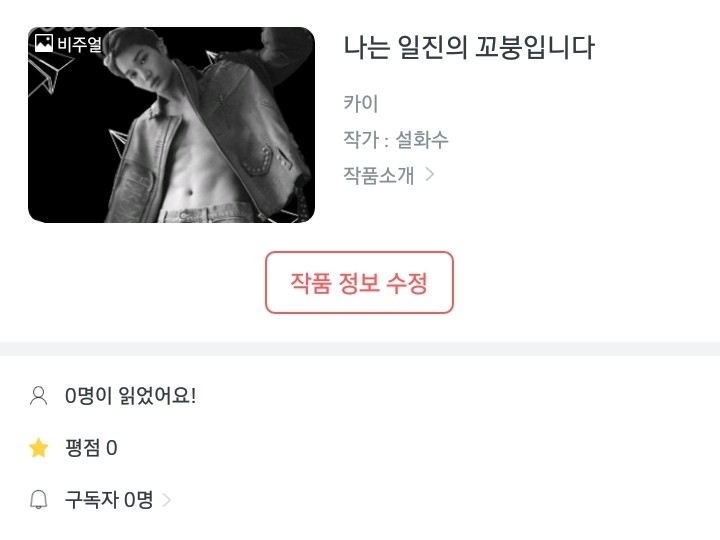Open the 작품소개 work introduction
Viewport: 720px width, 540px height.
pyautogui.click(x=379, y=175)
